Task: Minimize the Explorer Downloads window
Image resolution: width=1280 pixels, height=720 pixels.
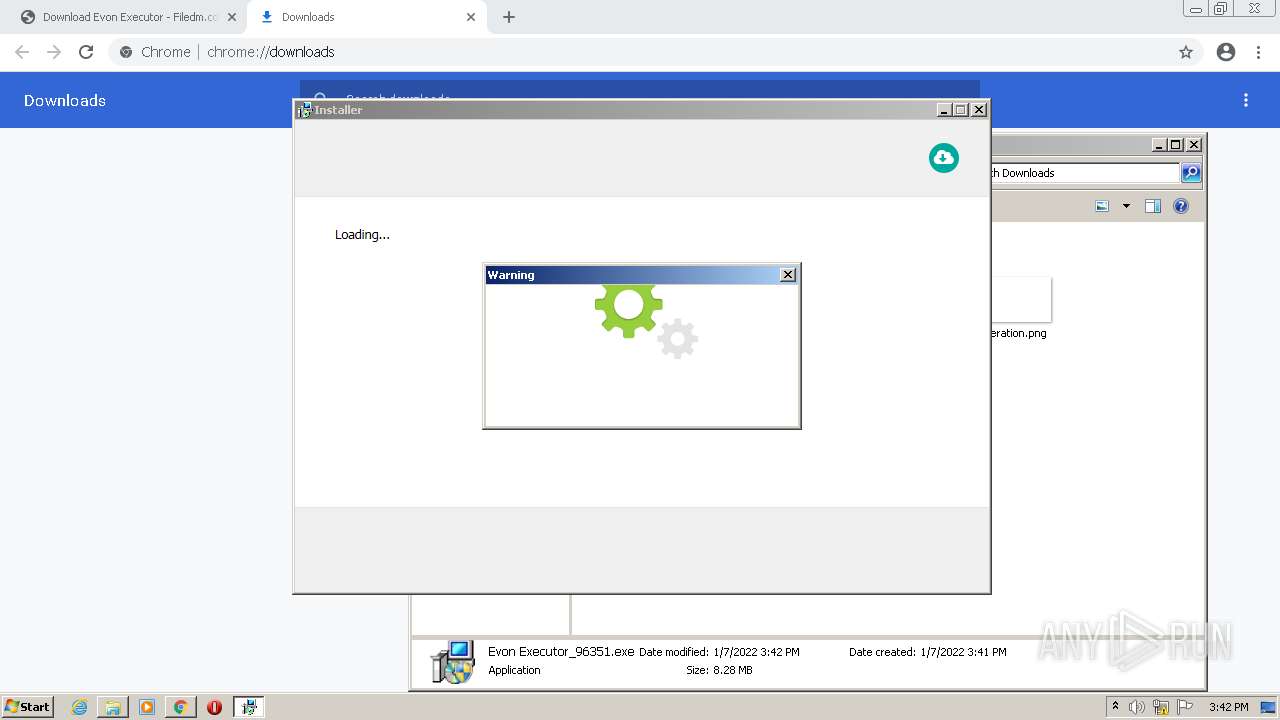Action: click(1158, 145)
